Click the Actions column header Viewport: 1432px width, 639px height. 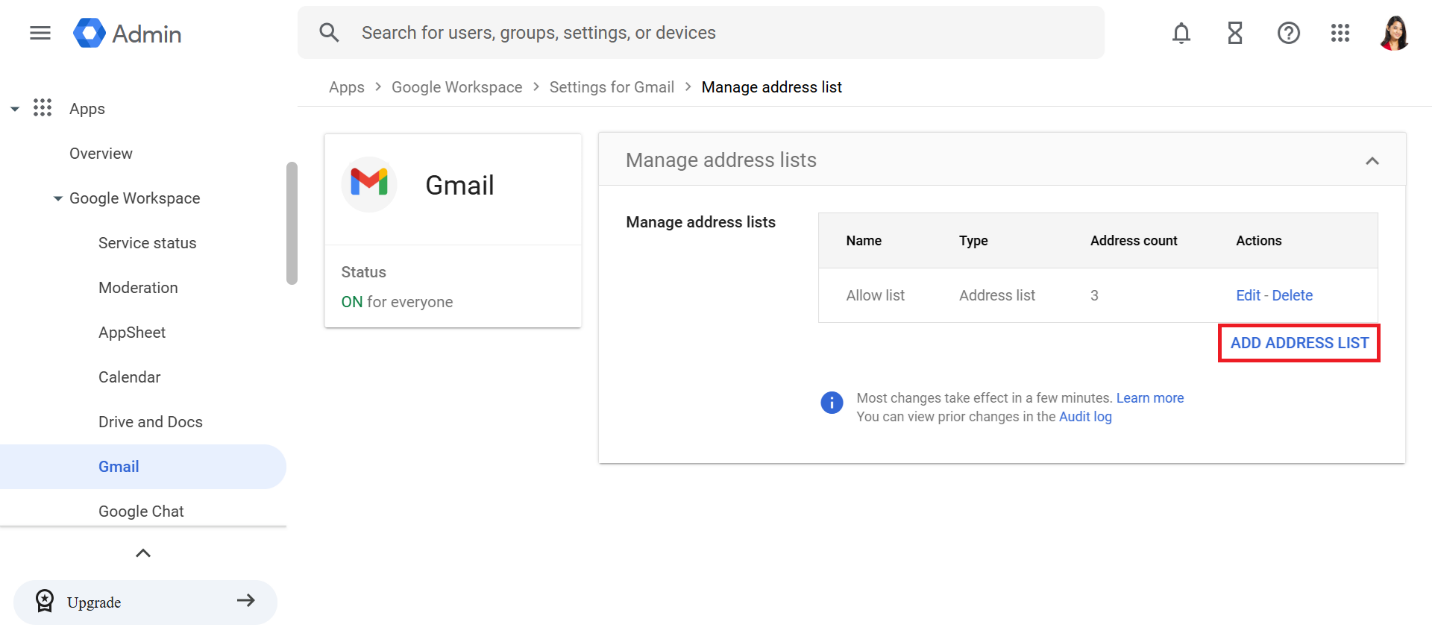tap(1259, 241)
